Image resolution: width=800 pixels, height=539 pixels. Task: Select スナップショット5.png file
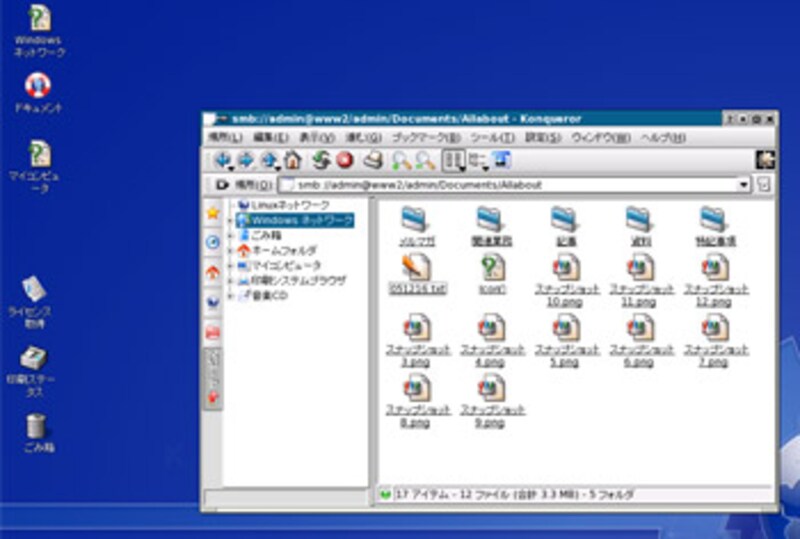pyautogui.click(x=565, y=341)
